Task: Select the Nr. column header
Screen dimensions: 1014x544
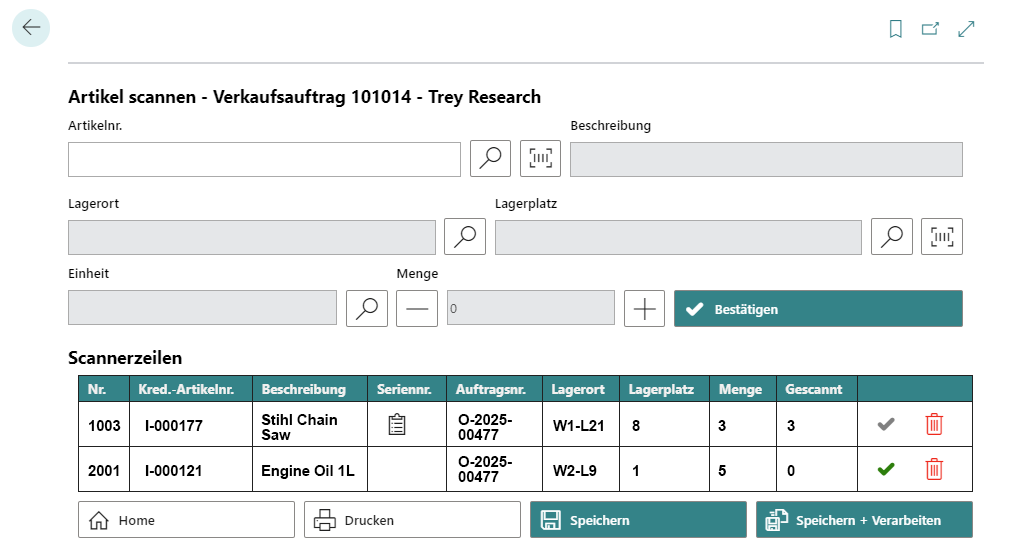Action: pyautogui.click(x=104, y=389)
